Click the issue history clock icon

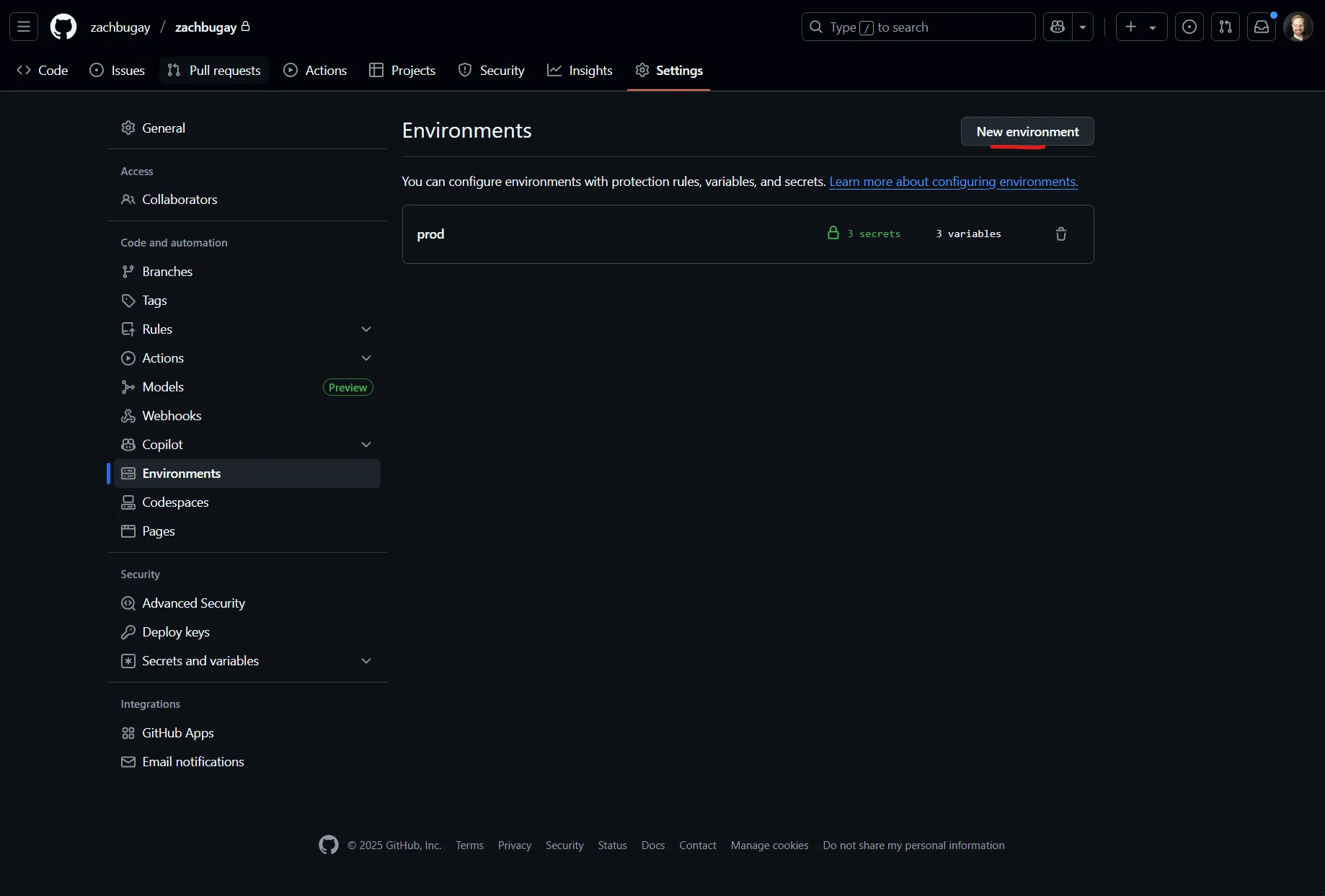[x=1189, y=27]
